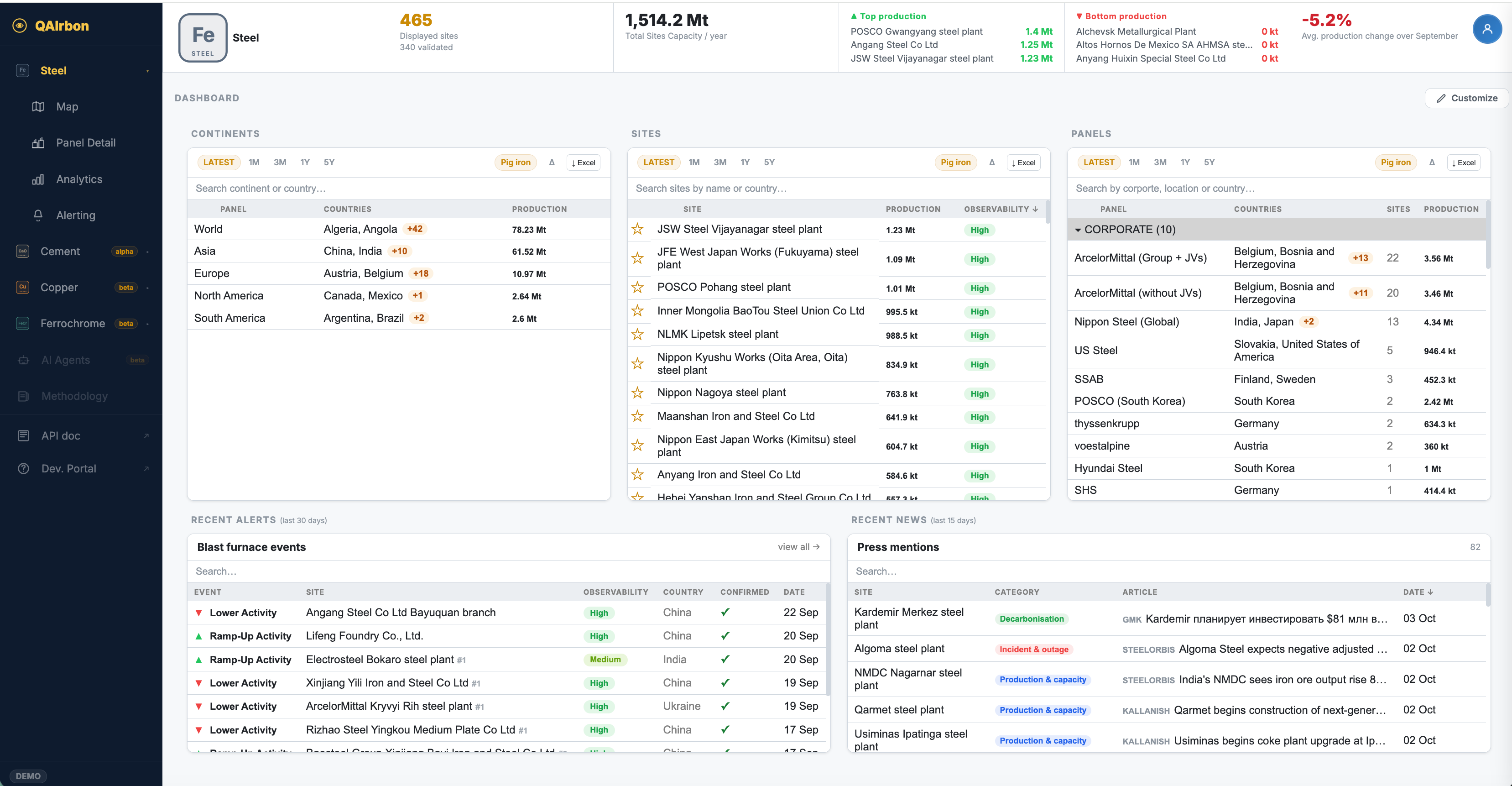Select 5Y tab in Continents panel
This screenshot has height=786, width=1512.
[x=329, y=162]
